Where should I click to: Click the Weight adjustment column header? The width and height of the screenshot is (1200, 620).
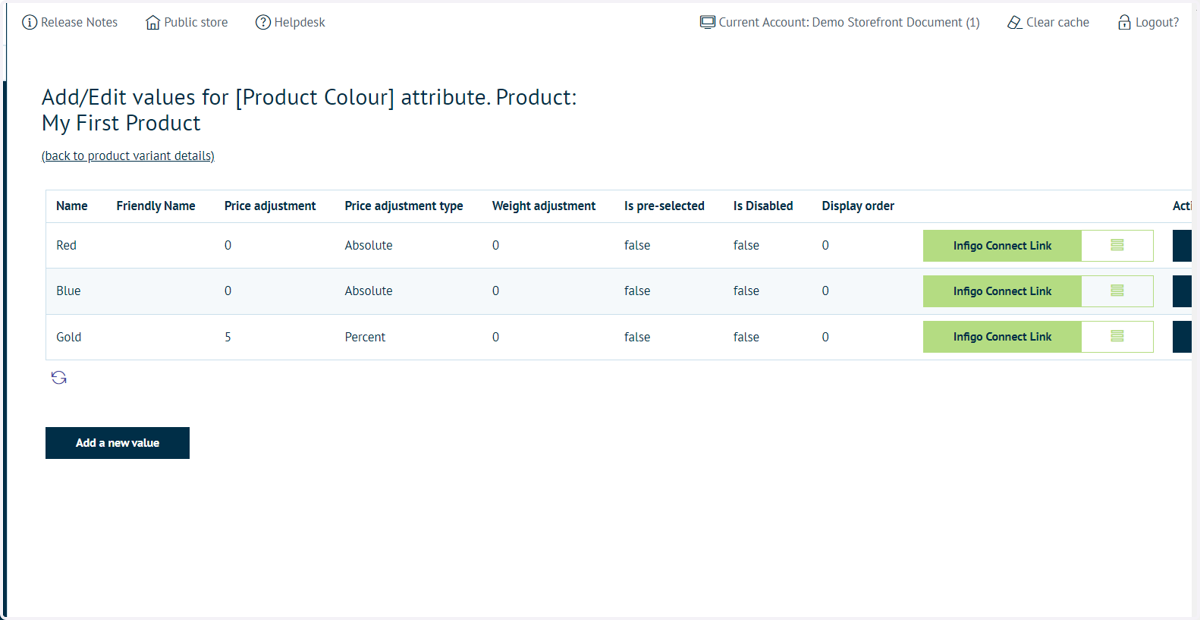click(x=544, y=206)
